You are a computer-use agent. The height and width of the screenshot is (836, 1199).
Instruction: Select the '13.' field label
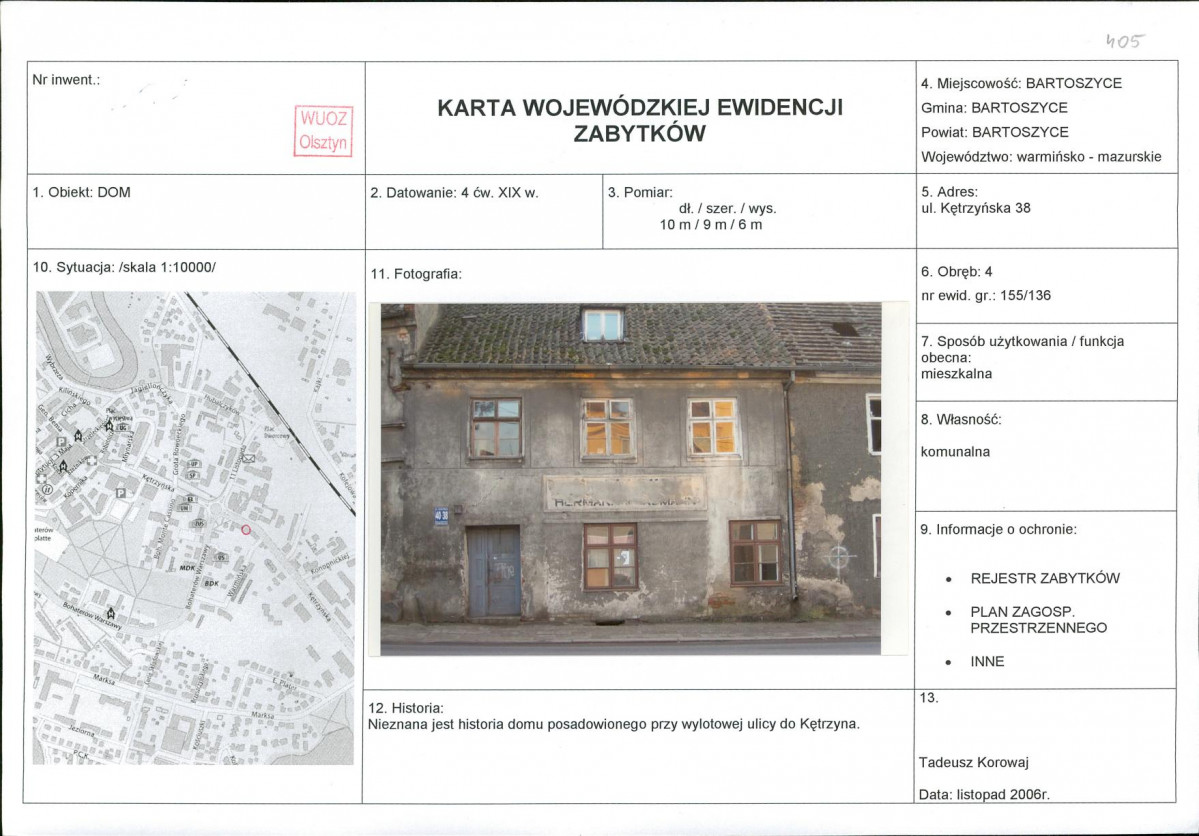tap(929, 698)
